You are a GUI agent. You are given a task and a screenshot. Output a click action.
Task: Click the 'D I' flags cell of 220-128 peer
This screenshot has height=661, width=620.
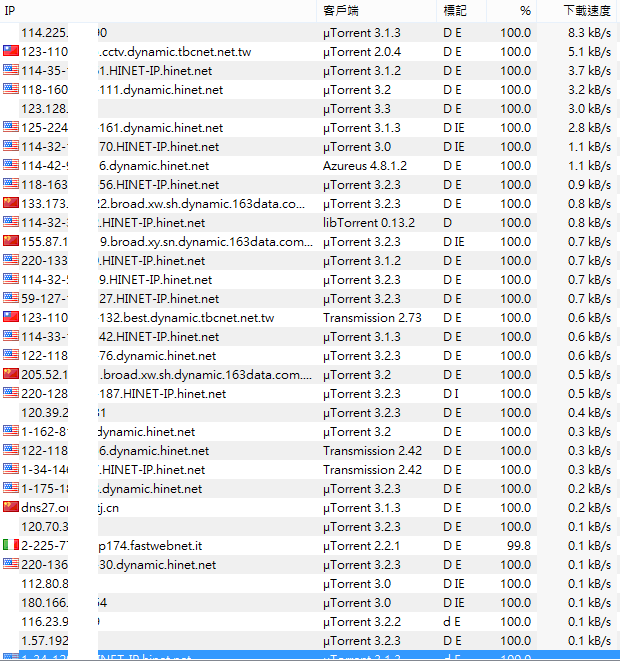tap(451, 393)
